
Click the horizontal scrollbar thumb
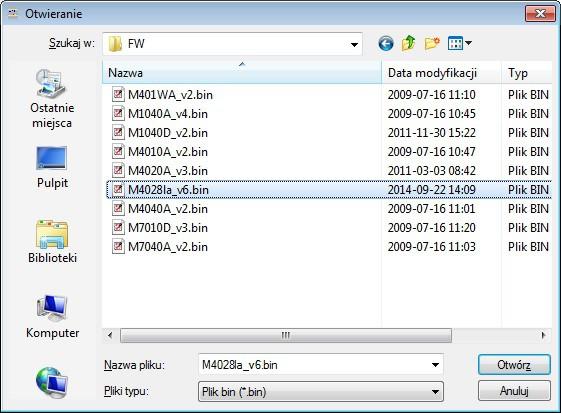coord(286,336)
